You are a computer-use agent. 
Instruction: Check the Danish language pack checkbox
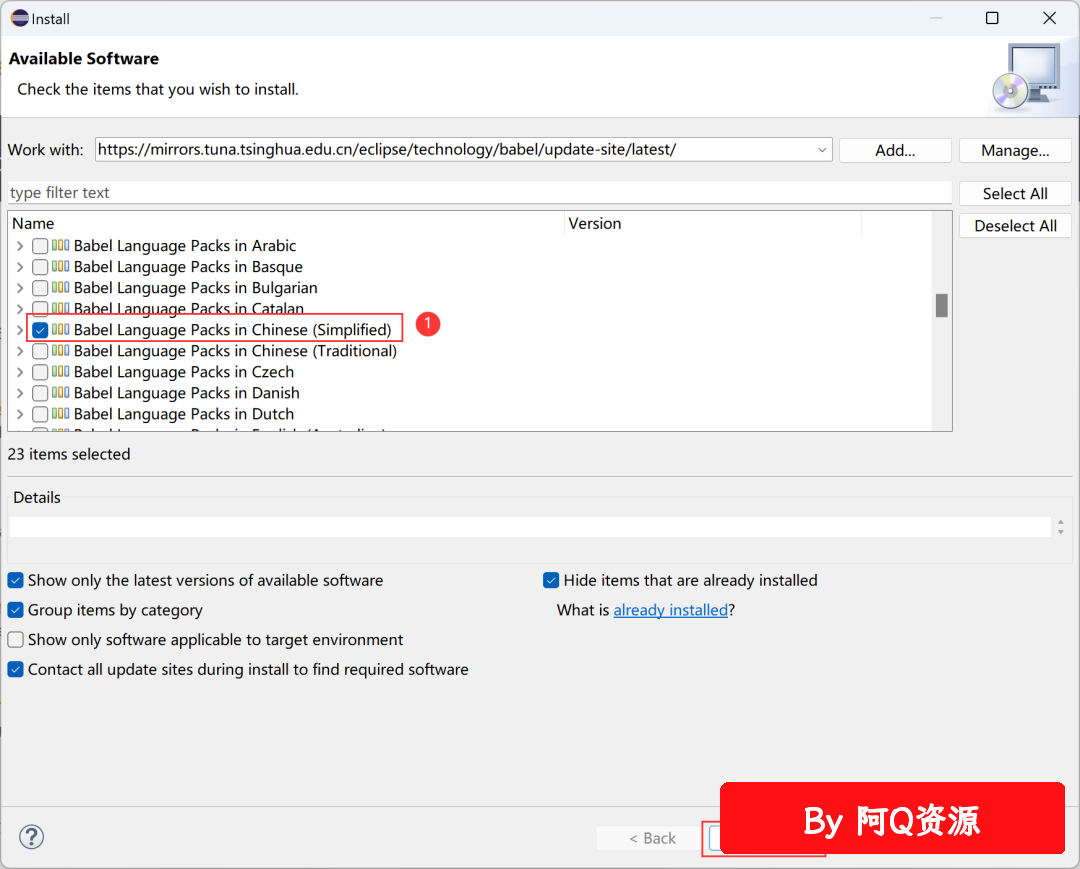[x=40, y=393]
